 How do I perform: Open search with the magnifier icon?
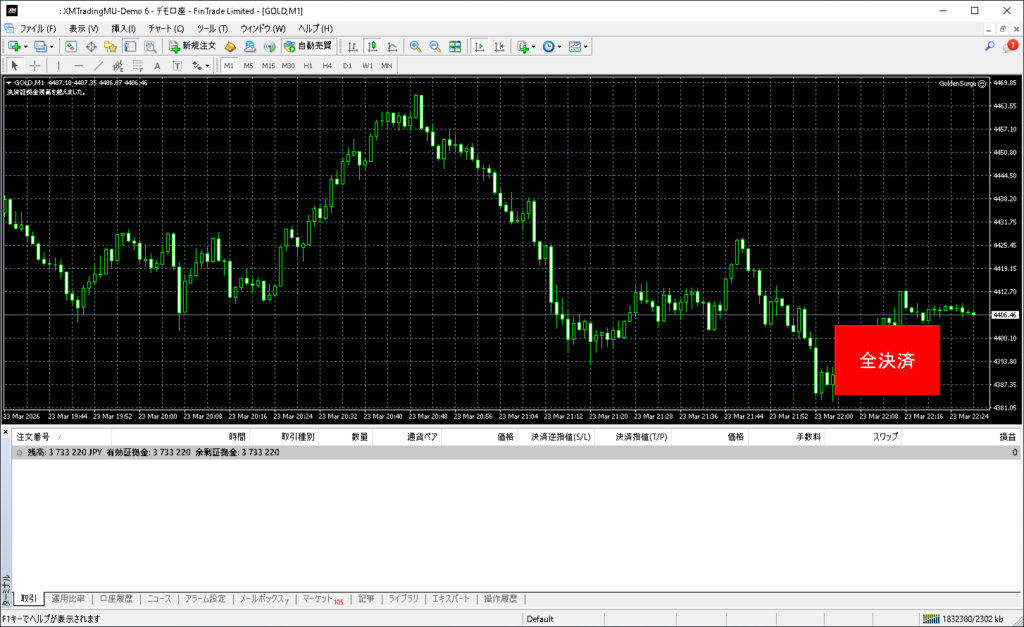[x=990, y=46]
